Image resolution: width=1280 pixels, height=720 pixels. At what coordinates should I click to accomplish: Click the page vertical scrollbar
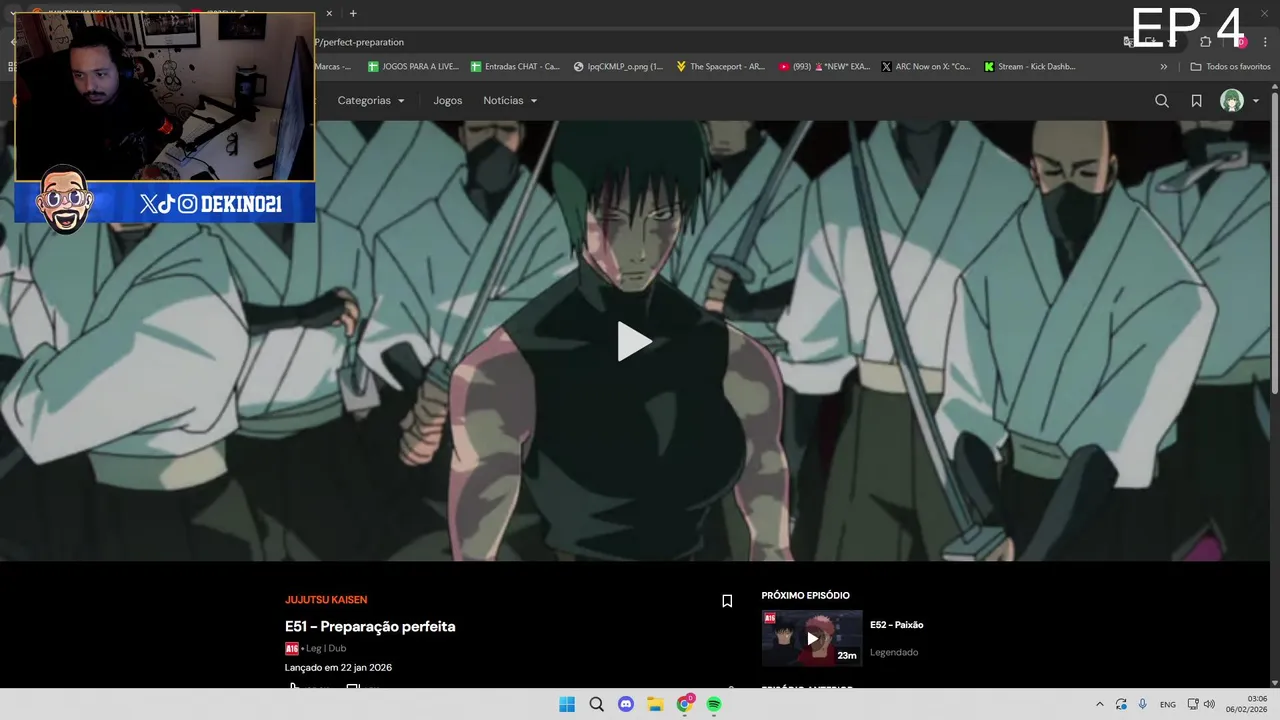(1274, 244)
